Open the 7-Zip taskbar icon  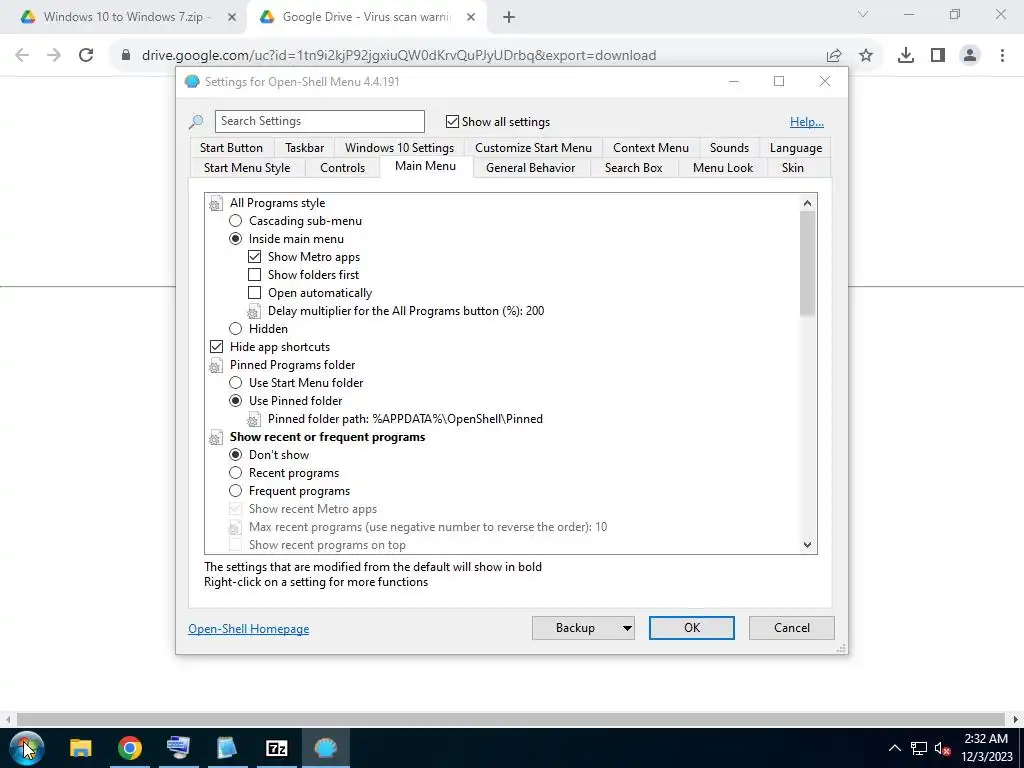pos(277,748)
